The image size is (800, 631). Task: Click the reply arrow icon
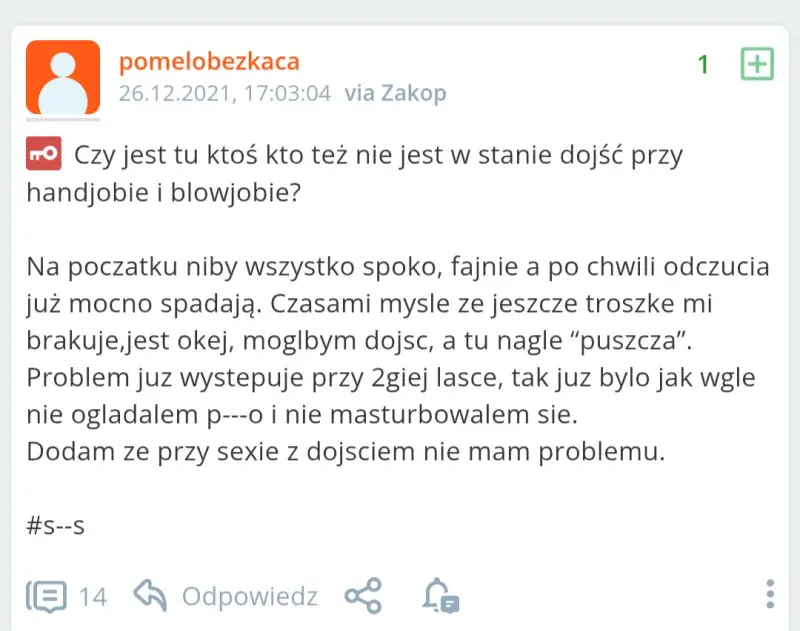[x=150, y=596]
